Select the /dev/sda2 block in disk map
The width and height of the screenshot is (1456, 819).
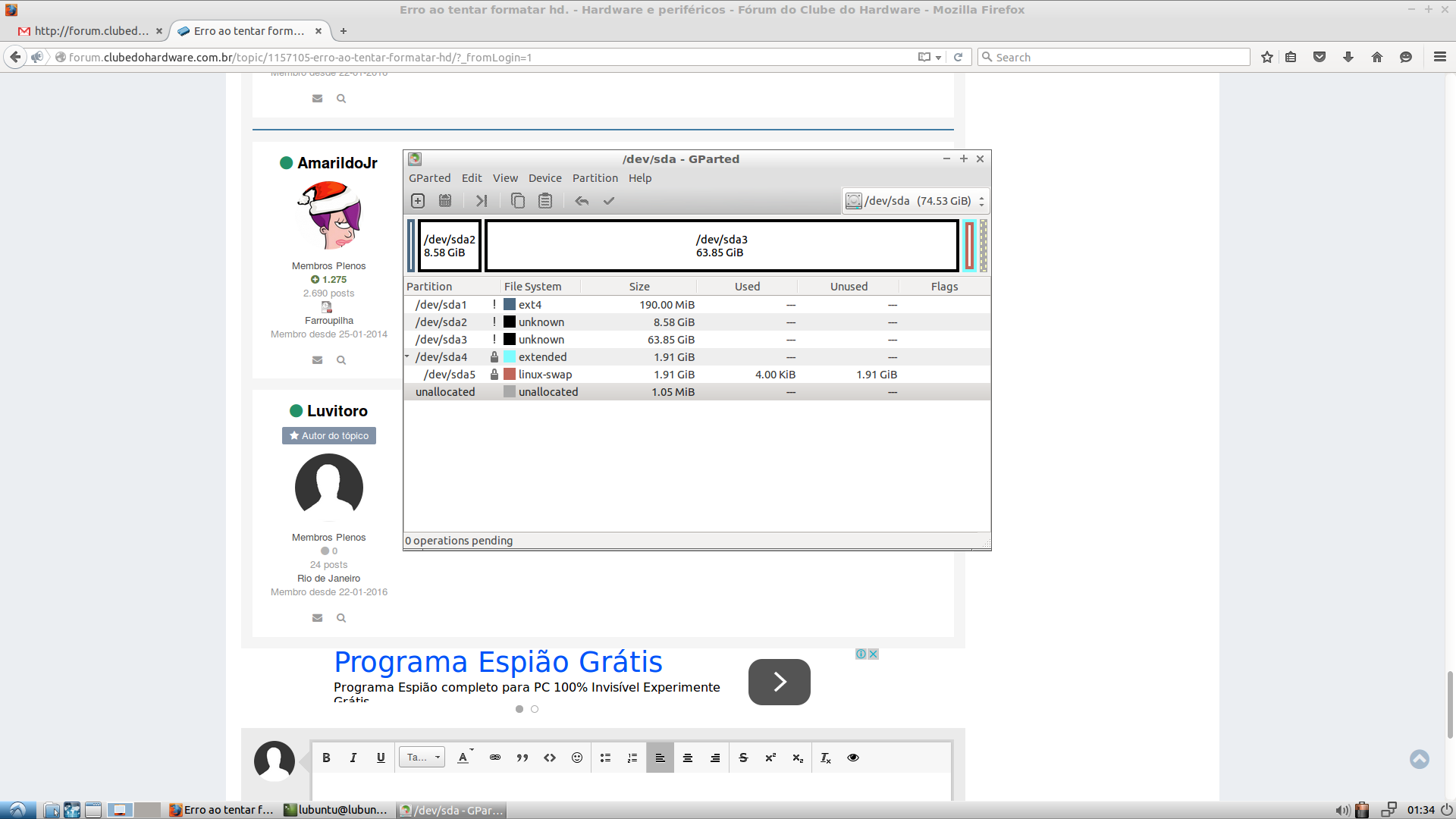(450, 246)
